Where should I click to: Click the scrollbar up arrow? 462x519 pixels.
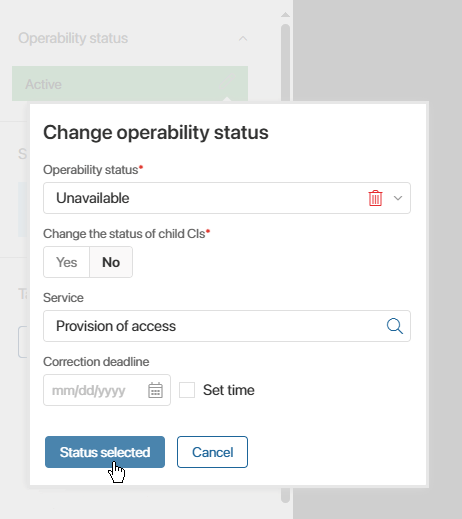tap(285, 15)
